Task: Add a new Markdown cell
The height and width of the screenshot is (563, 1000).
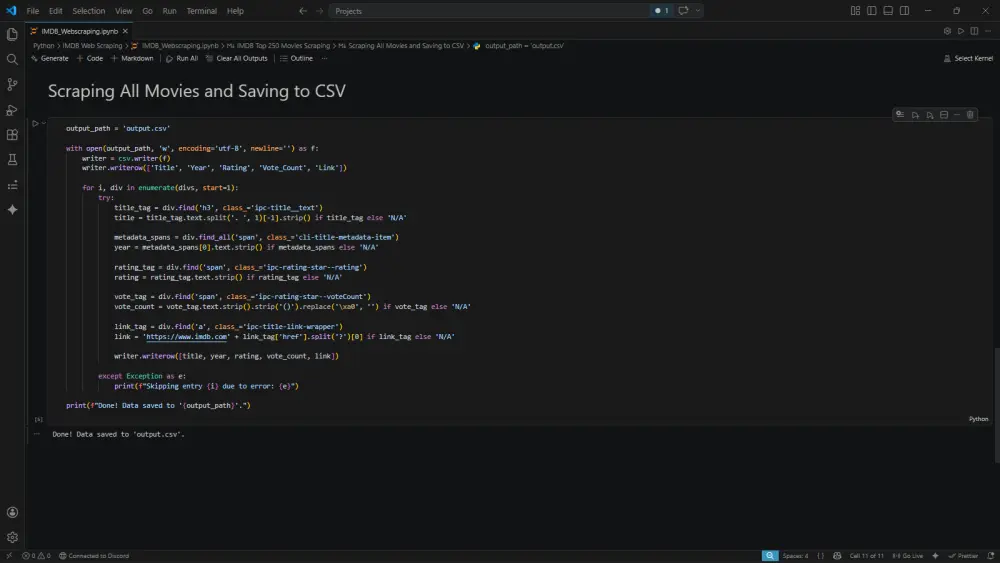Action: tap(132, 59)
